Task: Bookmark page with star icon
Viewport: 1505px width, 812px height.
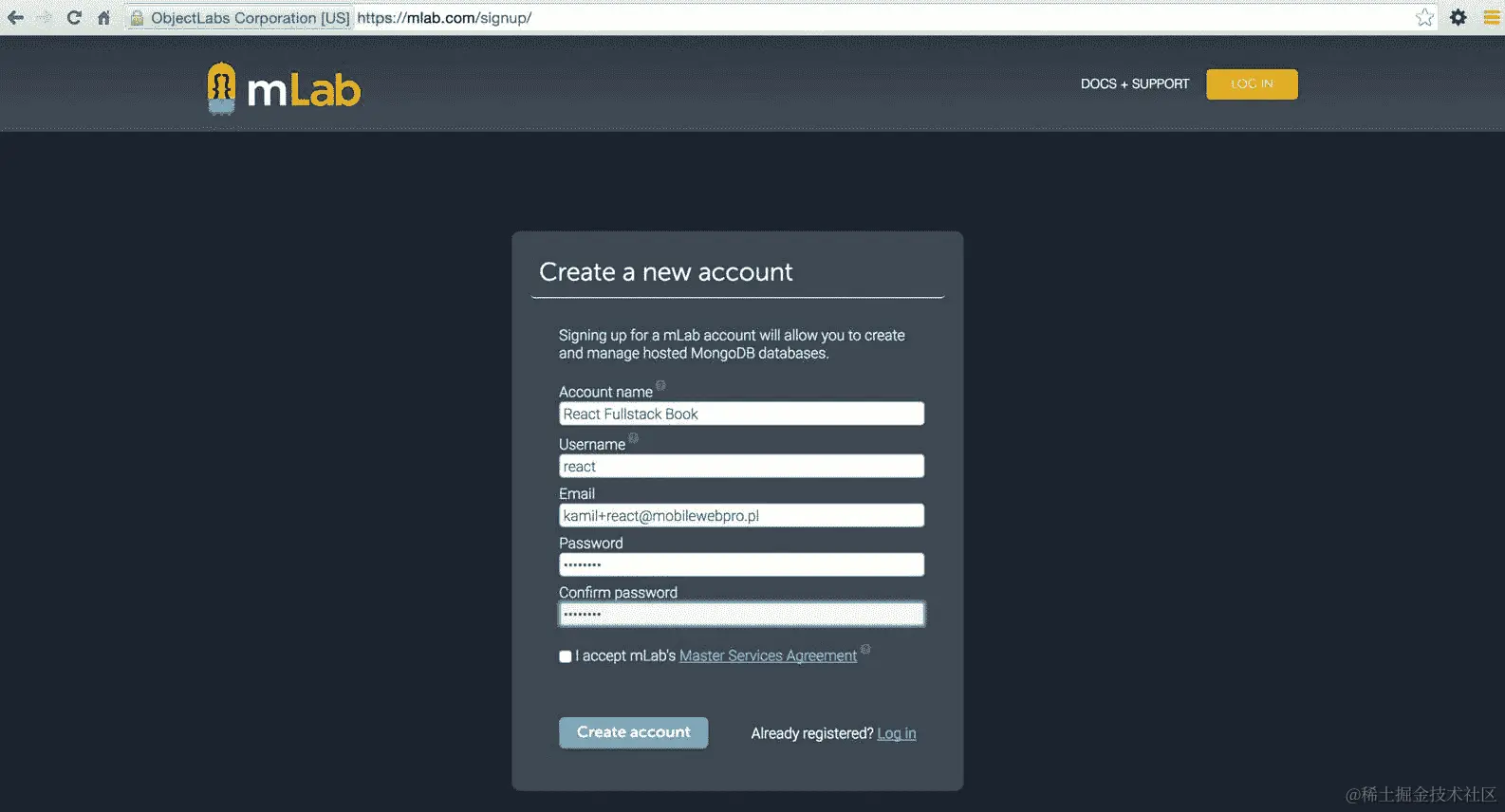Action: (1424, 17)
